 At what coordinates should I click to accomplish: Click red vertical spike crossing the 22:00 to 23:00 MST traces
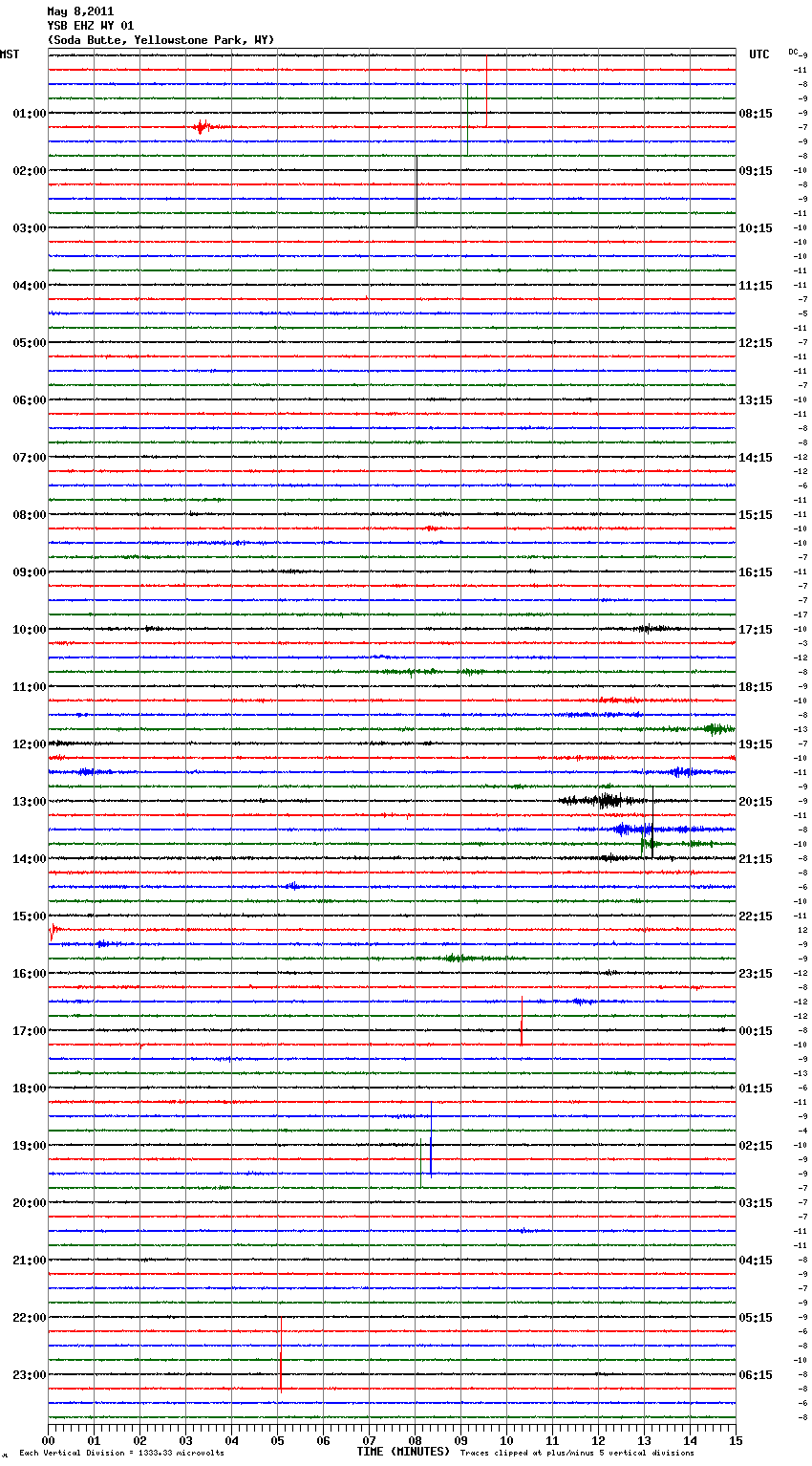coord(280,1354)
